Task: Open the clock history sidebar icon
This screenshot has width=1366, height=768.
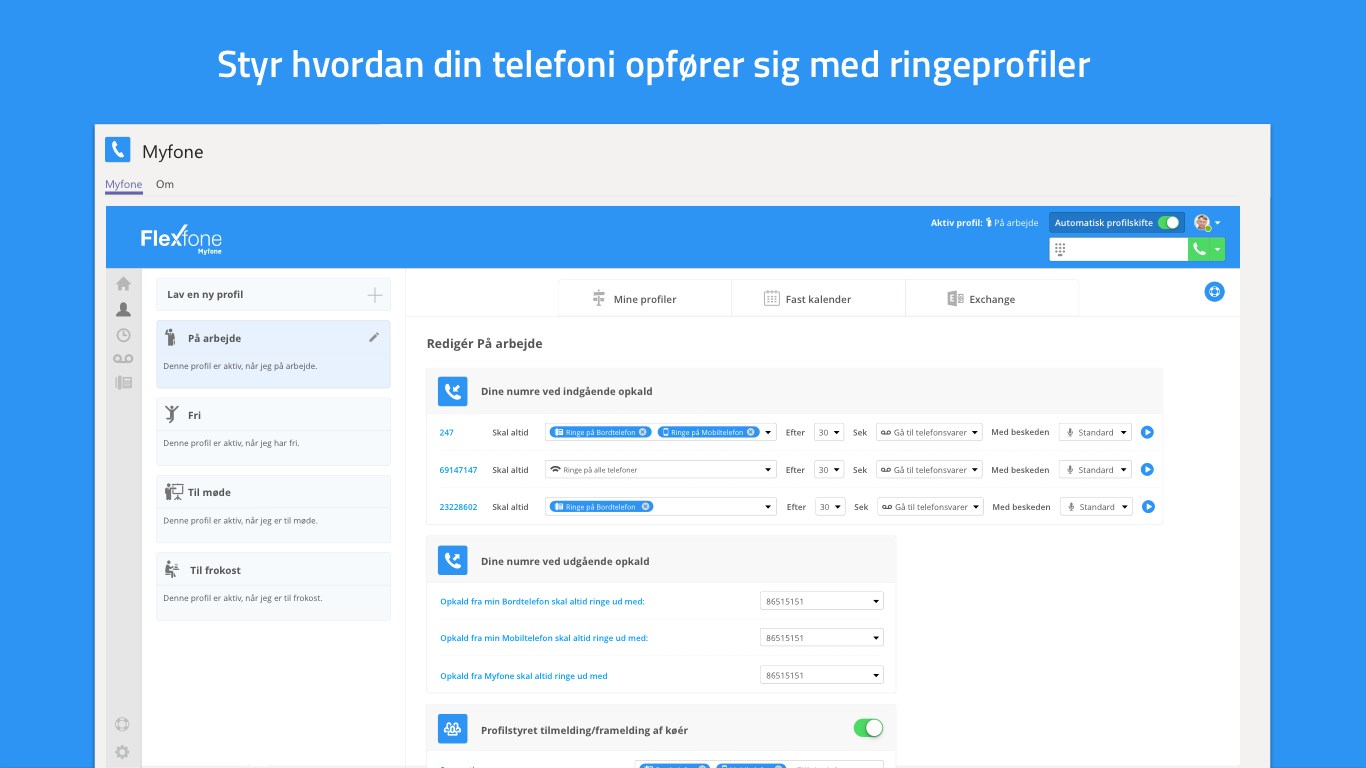Action: [123, 335]
